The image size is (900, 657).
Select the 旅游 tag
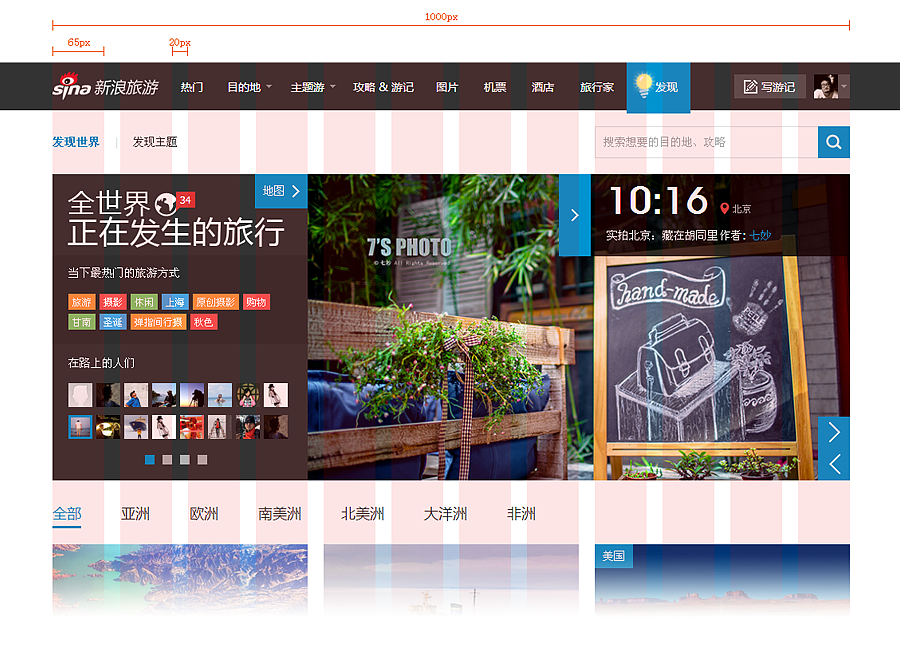(82, 302)
